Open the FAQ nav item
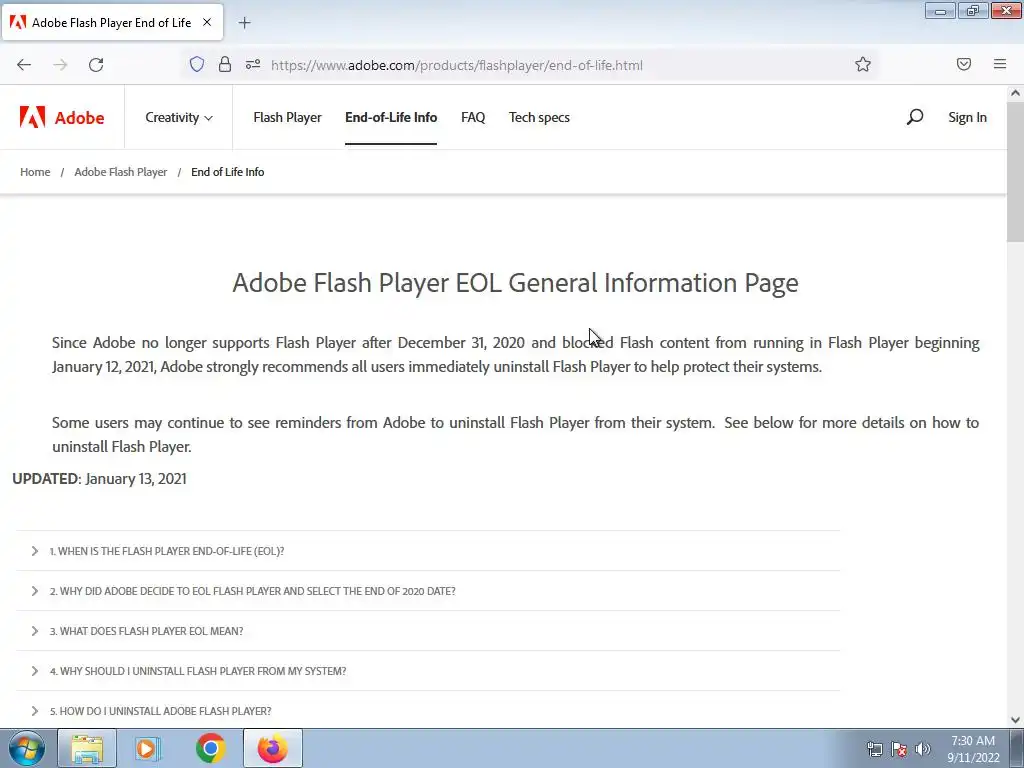This screenshot has height=768, width=1024. [473, 118]
